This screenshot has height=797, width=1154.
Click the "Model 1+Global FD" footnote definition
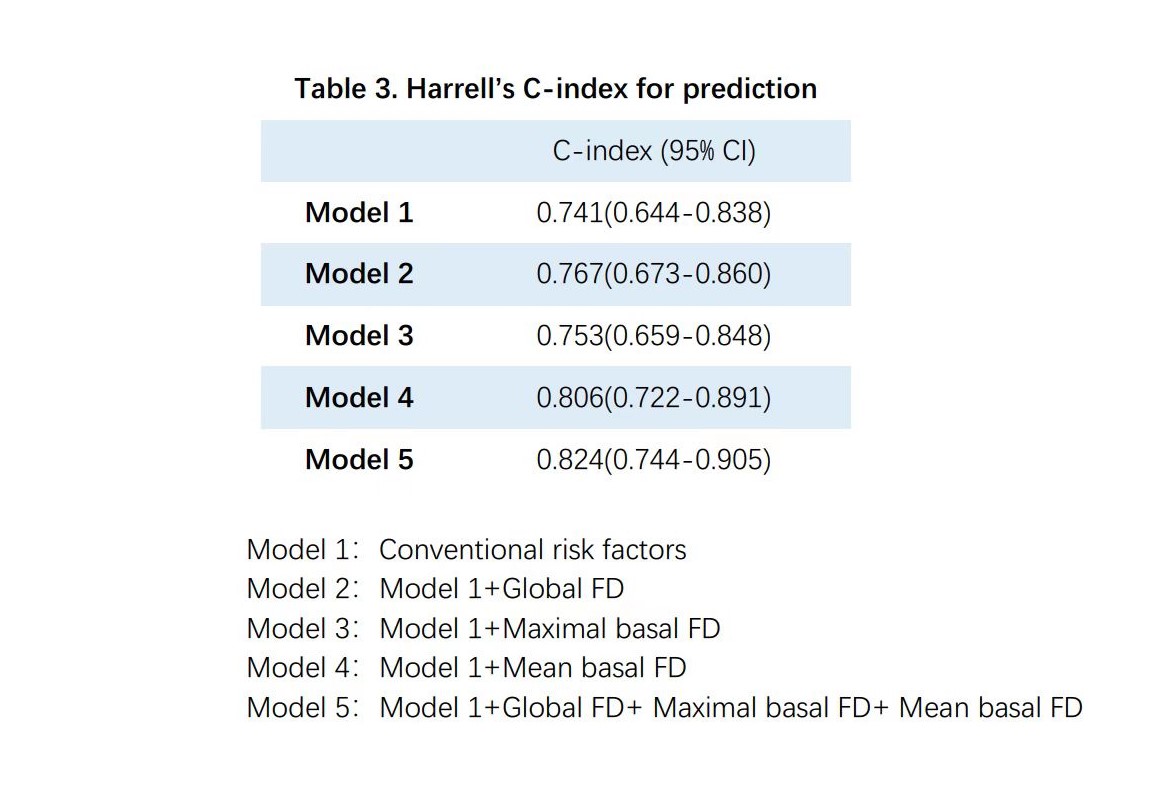point(502,588)
